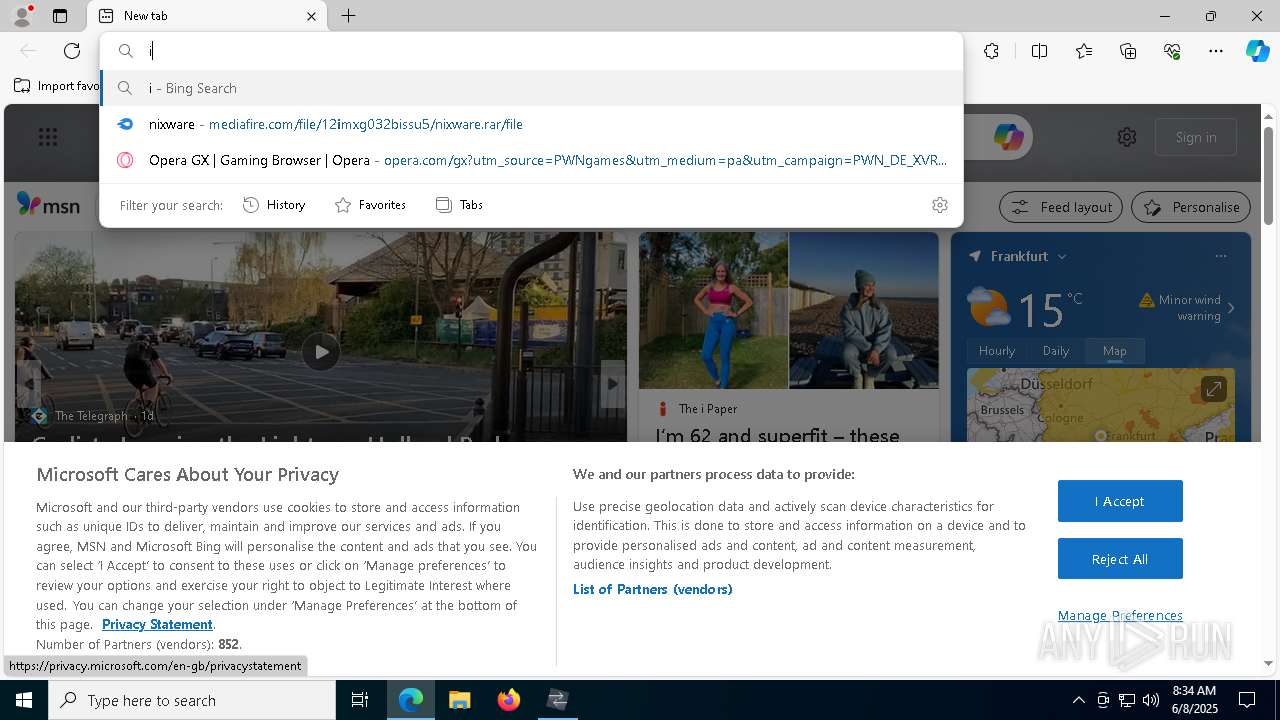The width and height of the screenshot is (1280, 720).
Task: Click the Reject All privacy button
Action: [1120, 559]
